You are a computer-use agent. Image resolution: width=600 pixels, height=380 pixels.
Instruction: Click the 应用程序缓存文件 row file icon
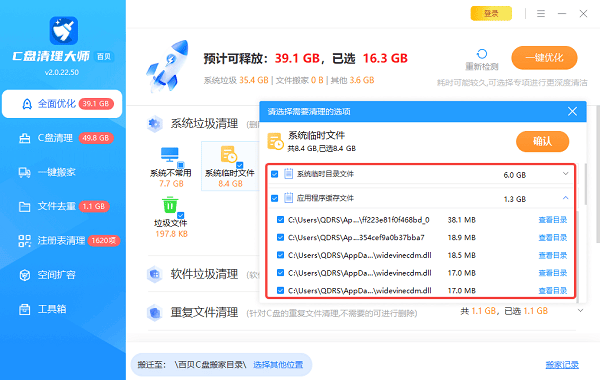click(289, 198)
